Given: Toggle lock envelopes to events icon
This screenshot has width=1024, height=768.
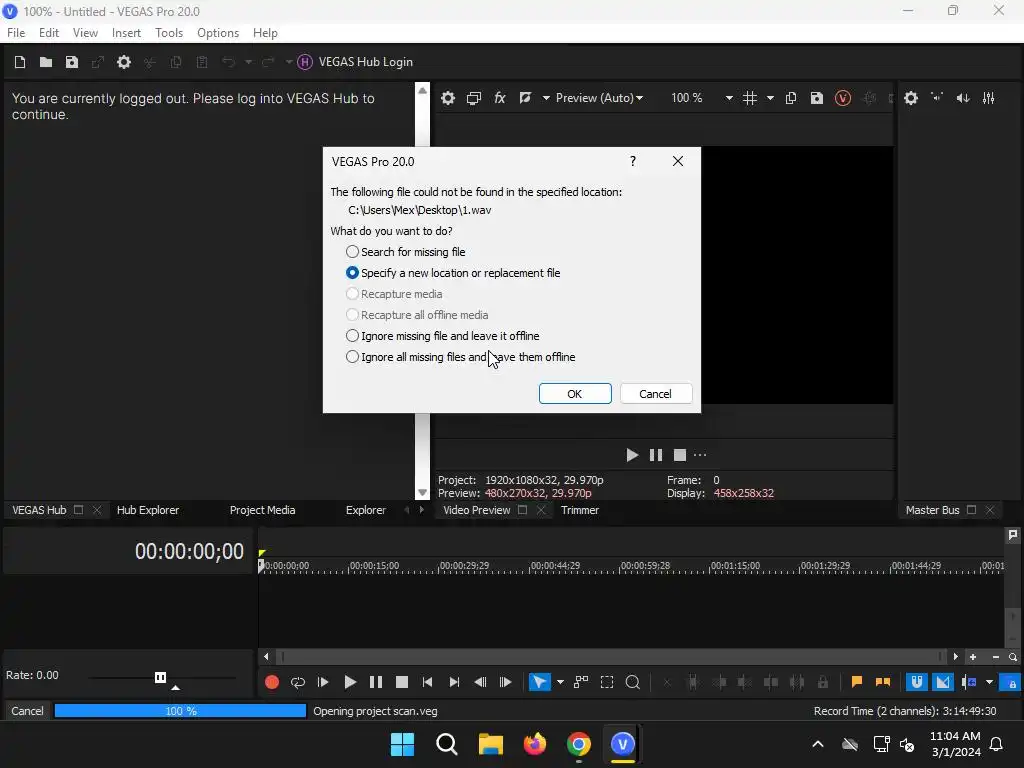Looking at the screenshot, I should click(1012, 682).
